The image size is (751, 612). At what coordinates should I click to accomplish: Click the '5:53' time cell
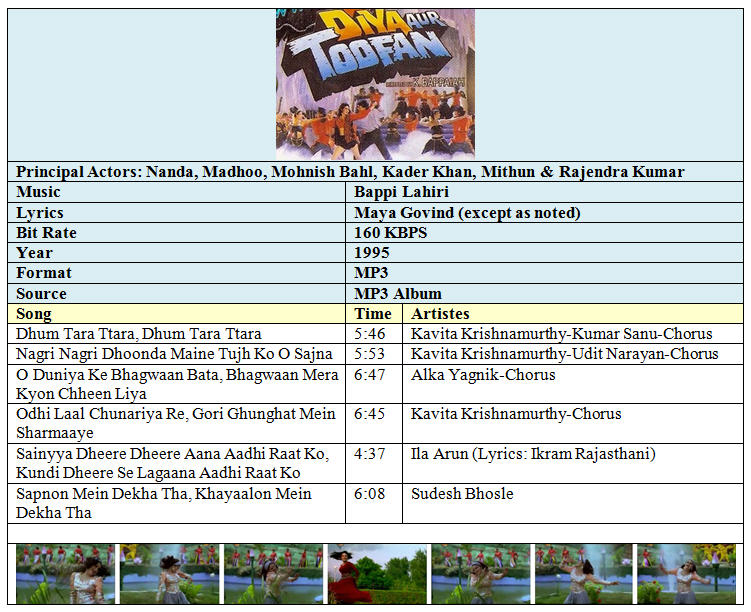pos(374,354)
